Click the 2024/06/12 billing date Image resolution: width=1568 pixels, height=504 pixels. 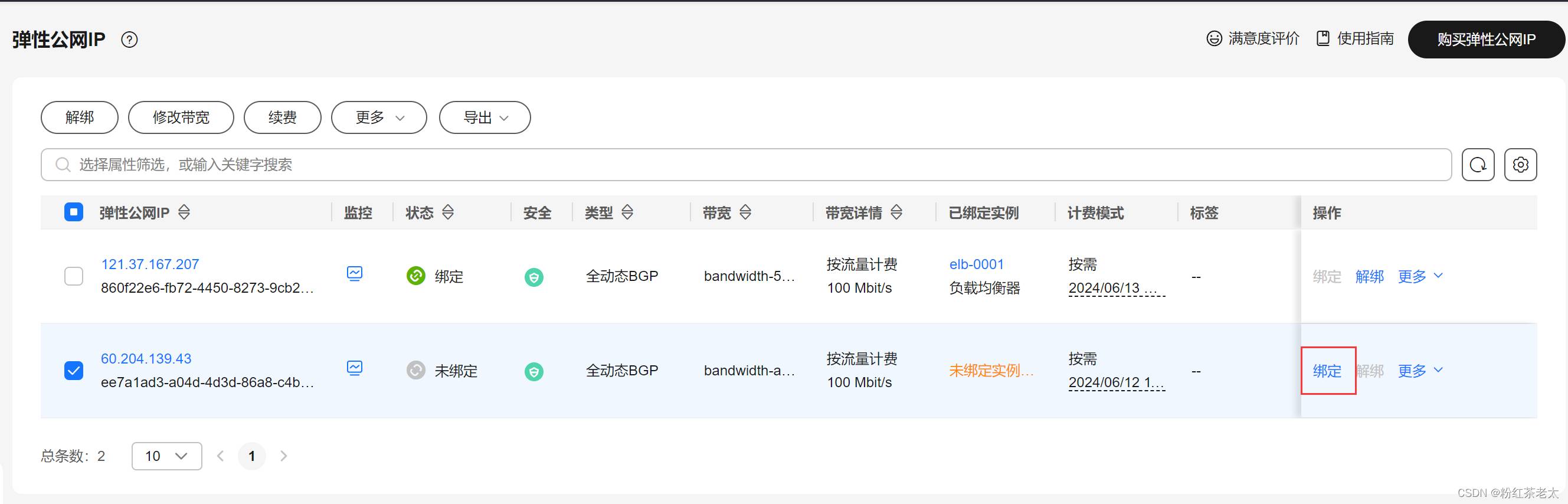pos(1117,382)
